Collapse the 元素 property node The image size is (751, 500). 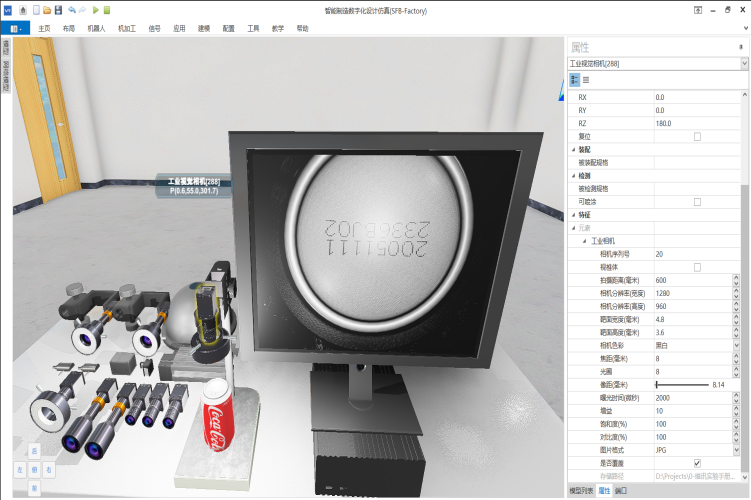(x=574, y=228)
